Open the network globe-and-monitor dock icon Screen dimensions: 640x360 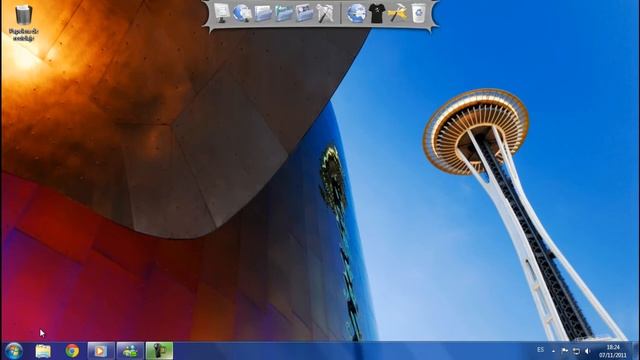click(242, 13)
